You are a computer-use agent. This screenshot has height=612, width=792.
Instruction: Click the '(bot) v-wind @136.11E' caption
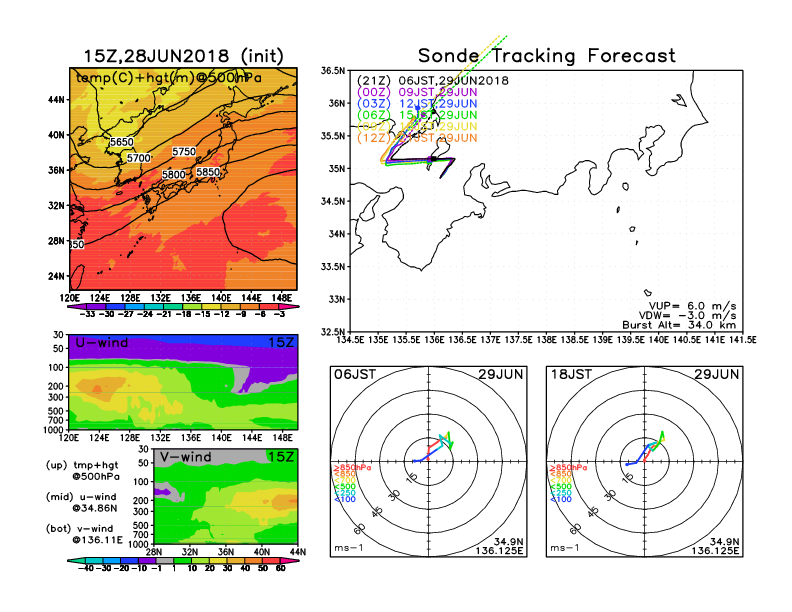(x=84, y=534)
